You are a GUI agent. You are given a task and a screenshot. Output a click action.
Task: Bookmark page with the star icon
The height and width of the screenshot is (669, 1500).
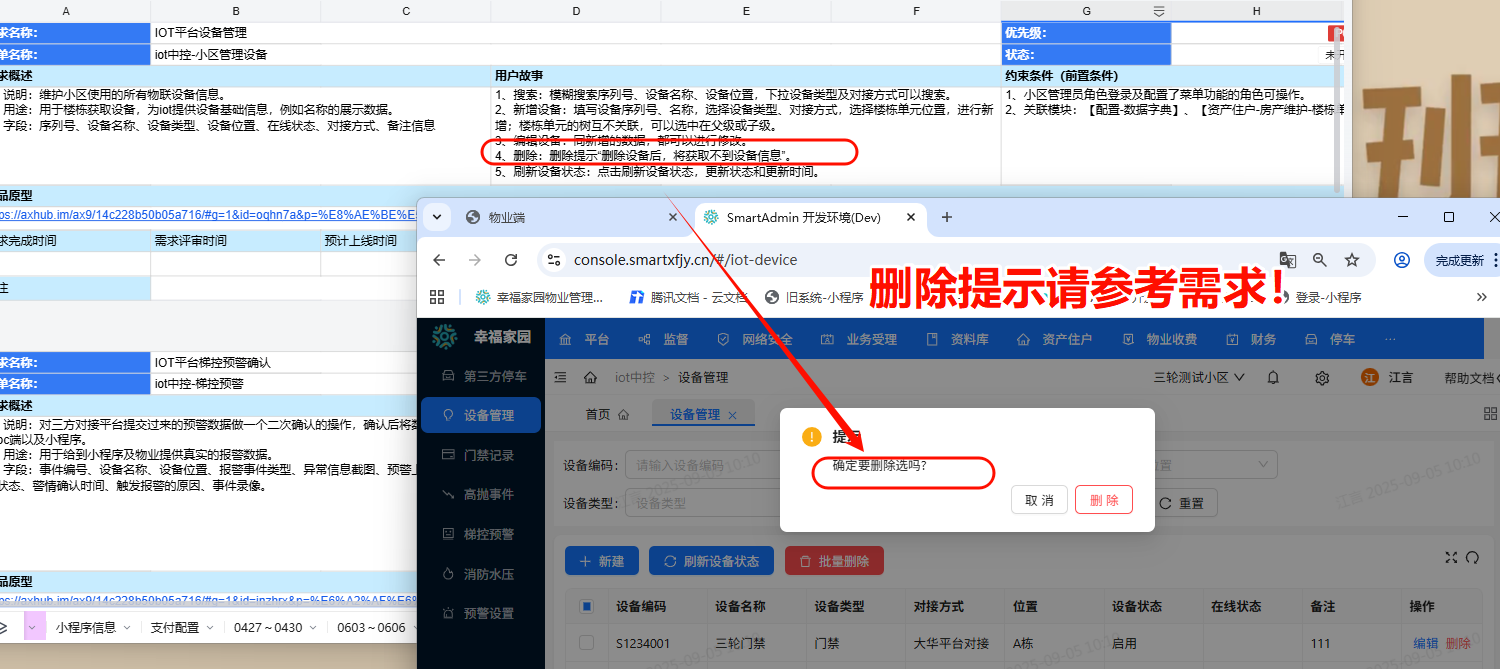click(x=1352, y=260)
